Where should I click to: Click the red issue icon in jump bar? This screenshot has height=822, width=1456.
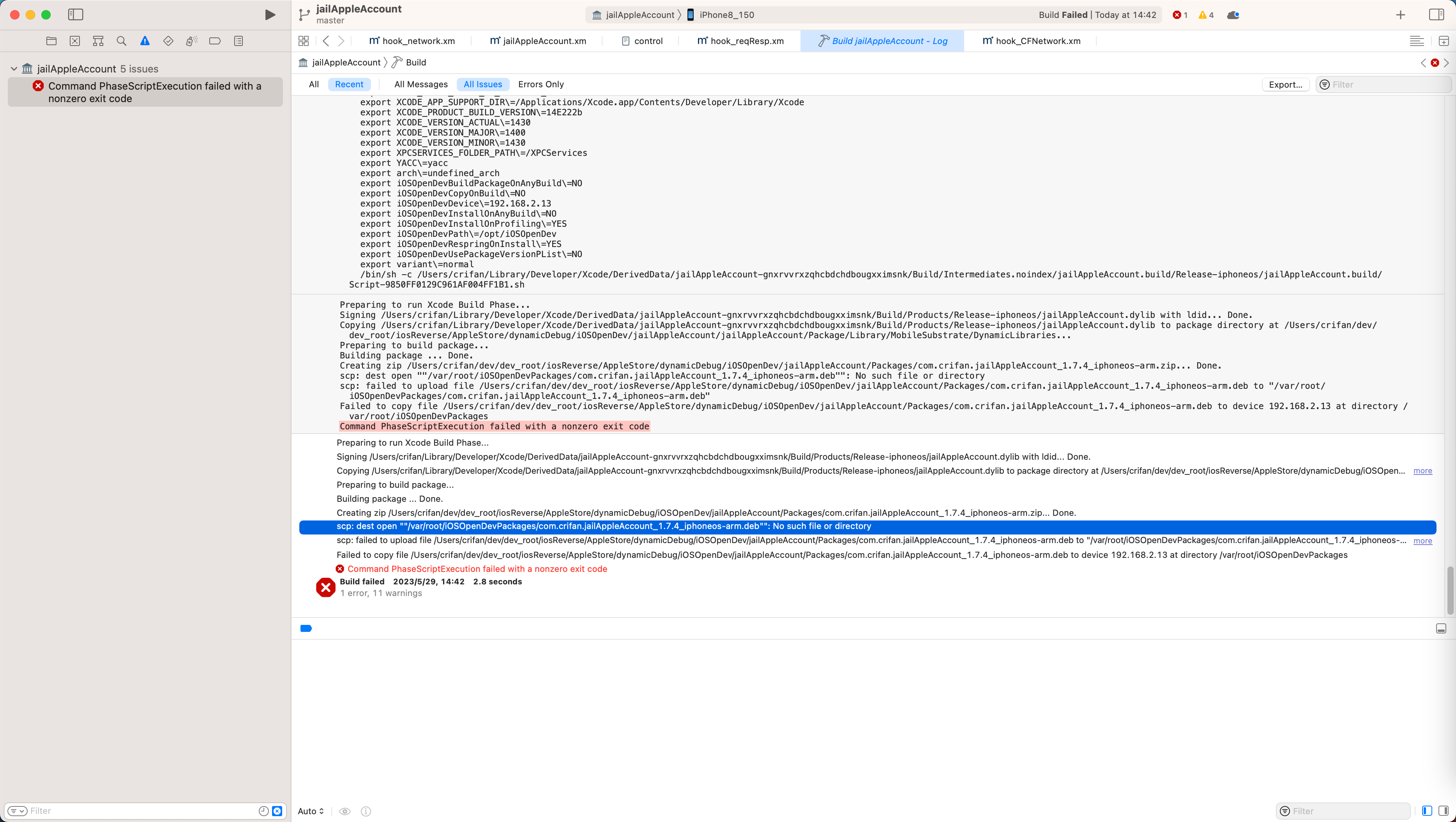coord(1435,63)
